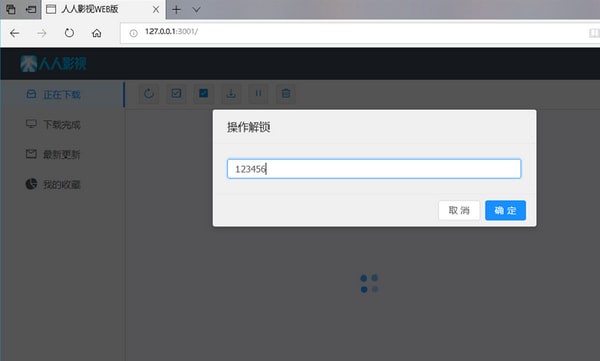Viewport: 600px width, 361px height.
Task: Click the 取消 cancel button
Action: point(459,210)
